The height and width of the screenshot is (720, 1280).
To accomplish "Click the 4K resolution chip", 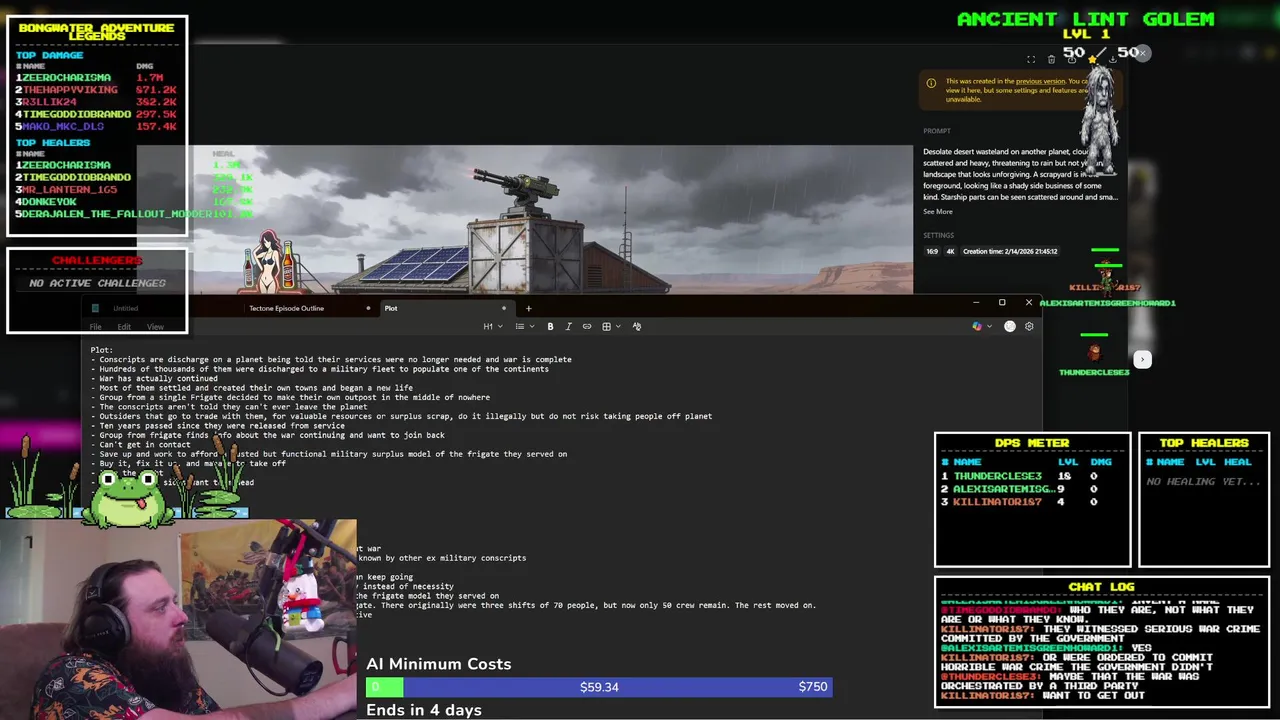I will [x=950, y=251].
